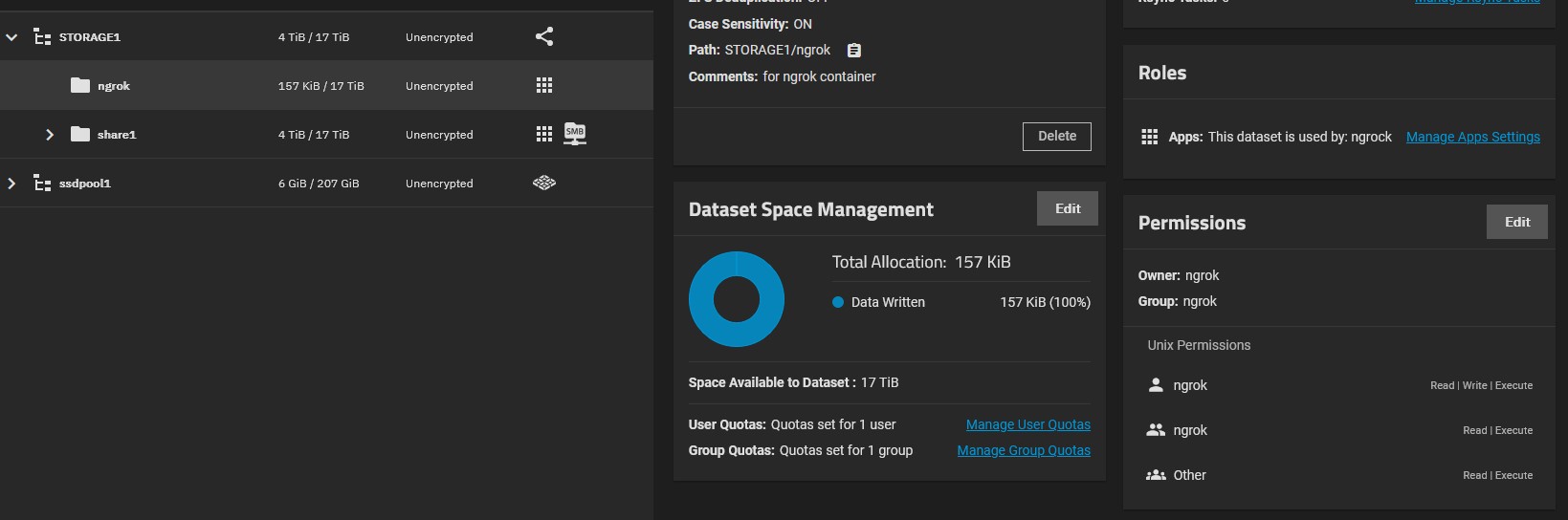
Task: Click the apps grid icon in share1 row
Action: pyautogui.click(x=544, y=134)
